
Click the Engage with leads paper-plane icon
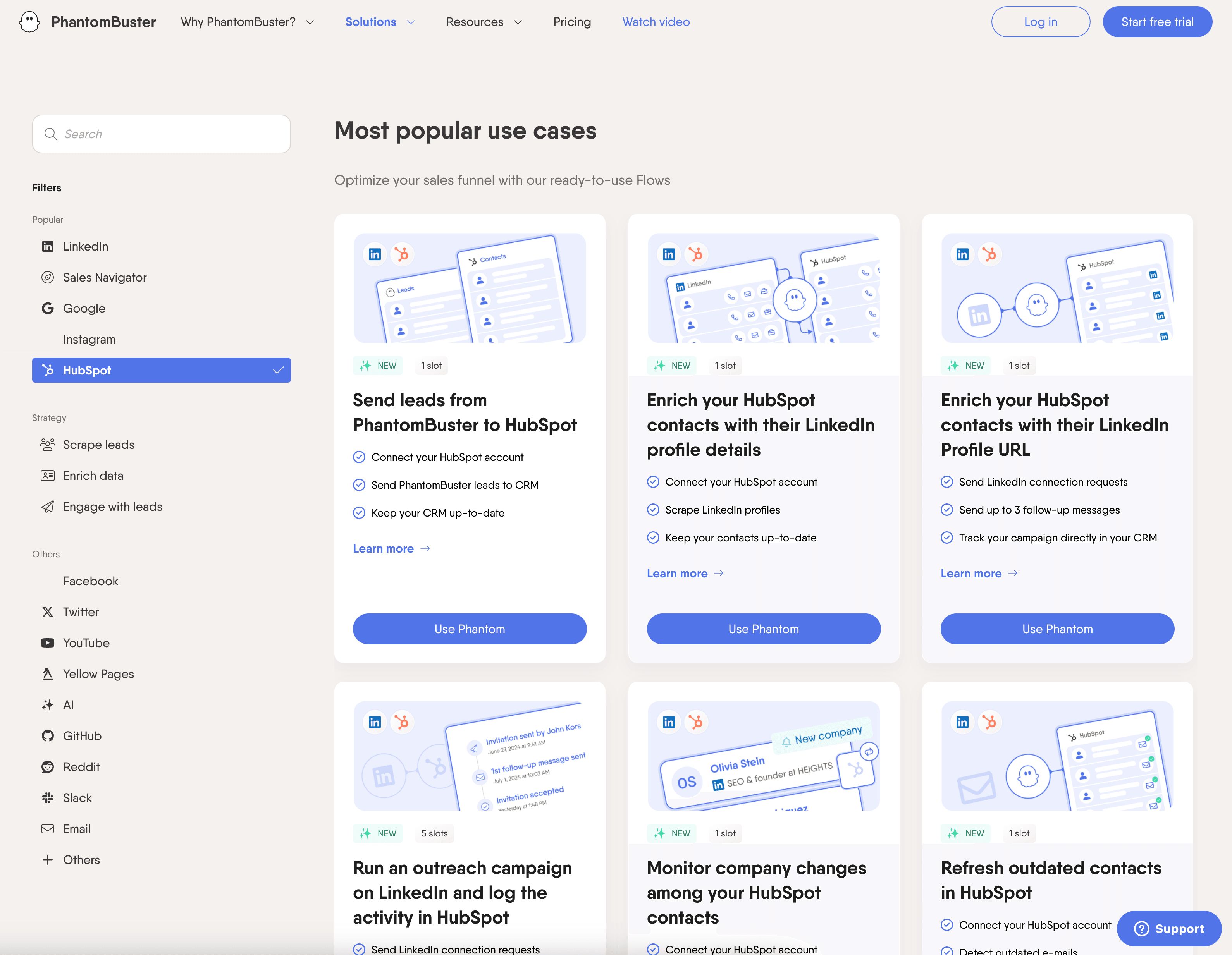[x=48, y=507]
